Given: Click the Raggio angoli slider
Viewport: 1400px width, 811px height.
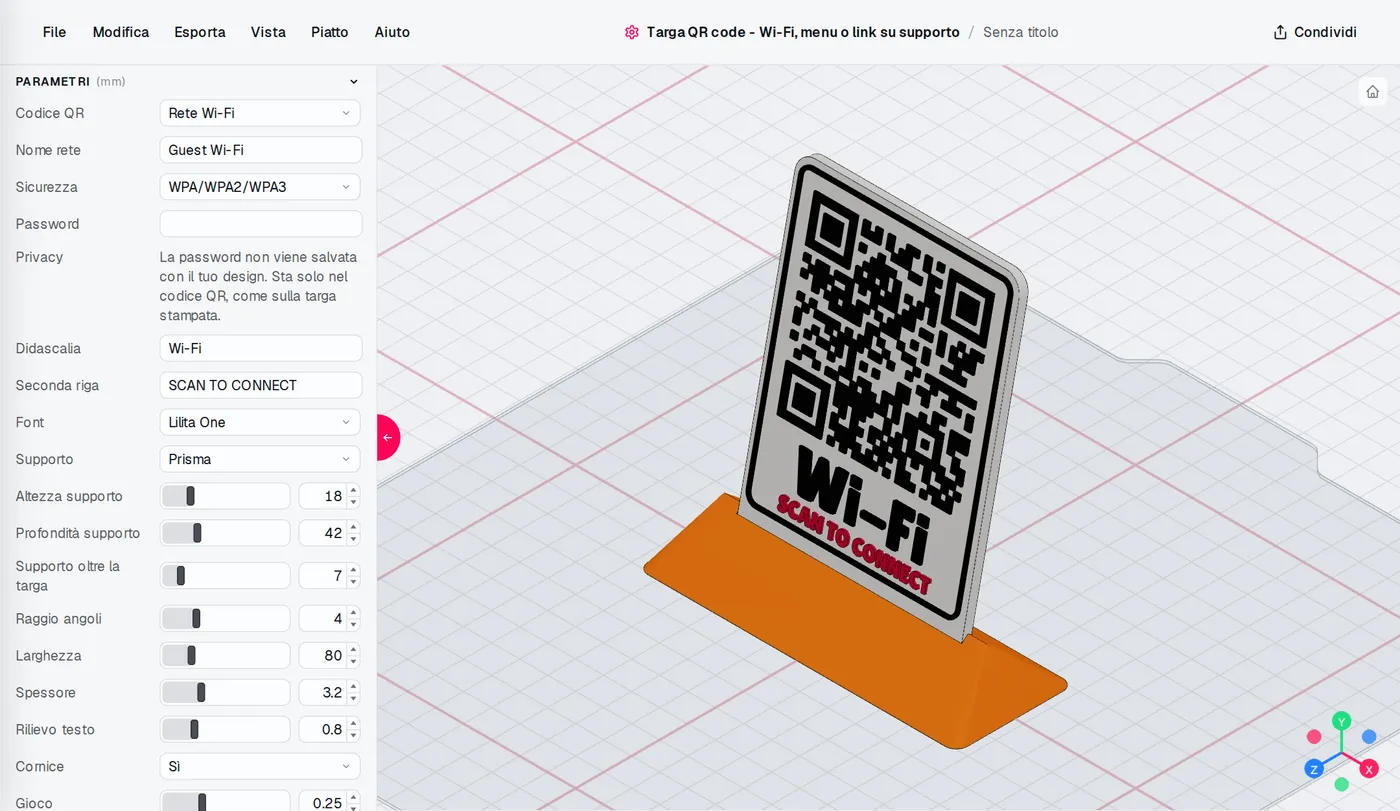Looking at the screenshot, I should (225, 619).
